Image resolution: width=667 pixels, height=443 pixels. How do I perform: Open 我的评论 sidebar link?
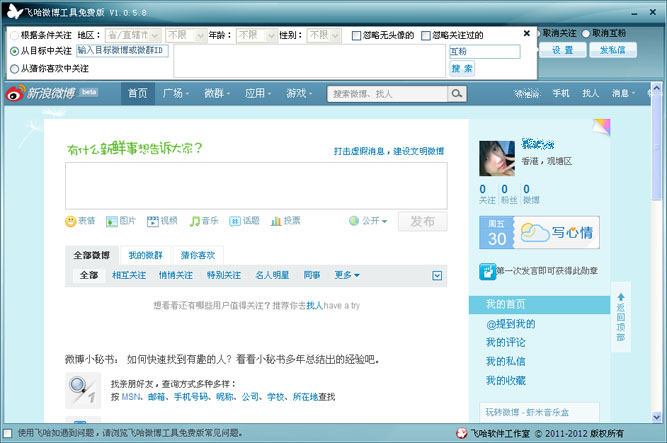pyautogui.click(x=506, y=343)
